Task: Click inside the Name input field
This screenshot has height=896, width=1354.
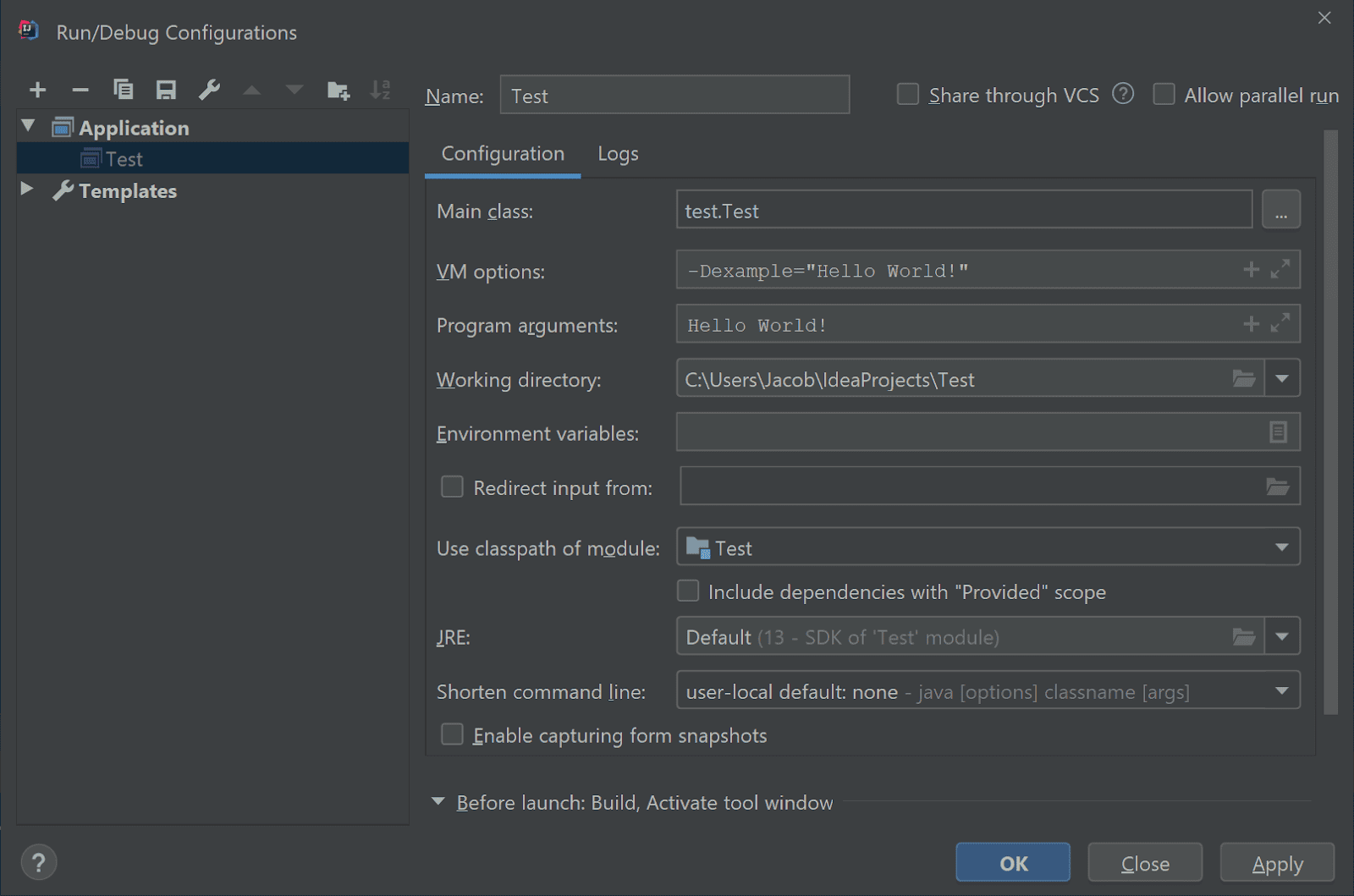Action: (x=674, y=95)
